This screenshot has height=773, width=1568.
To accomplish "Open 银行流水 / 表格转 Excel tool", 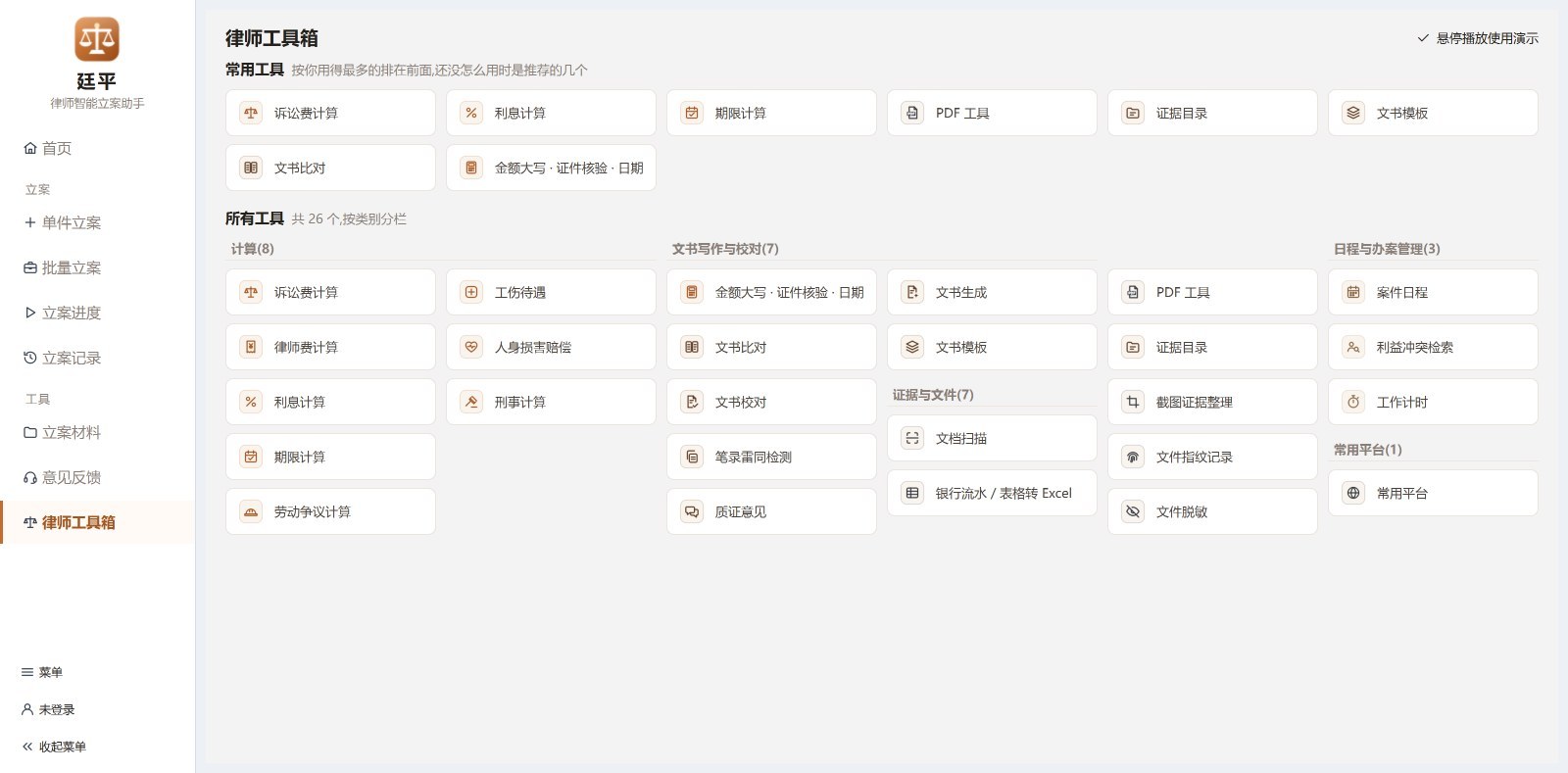I will pos(992,493).
